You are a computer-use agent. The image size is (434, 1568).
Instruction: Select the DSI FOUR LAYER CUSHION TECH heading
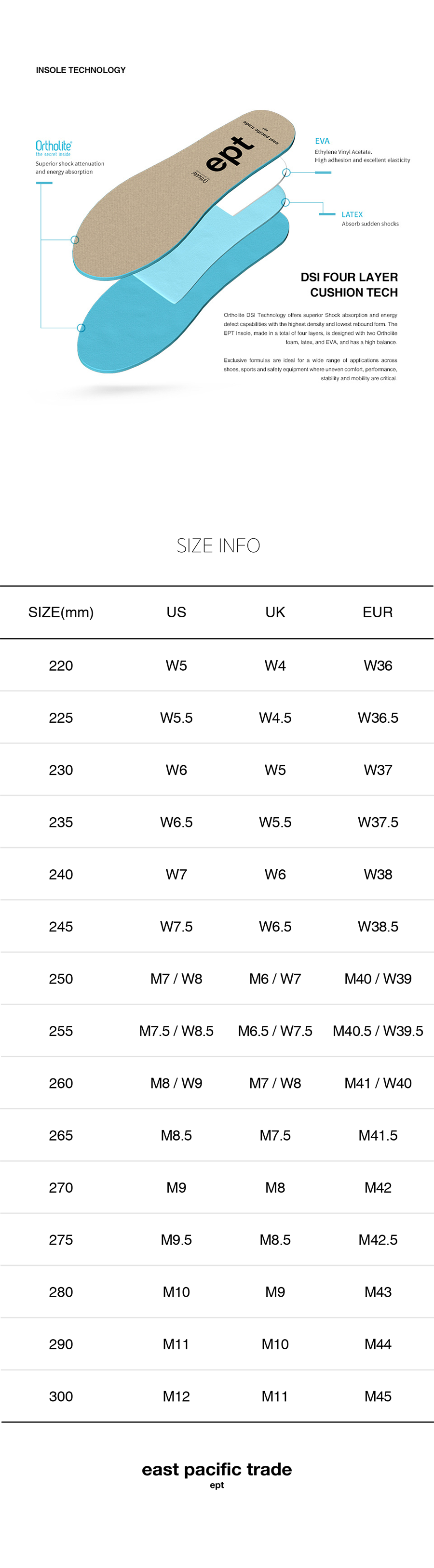(x=349, y=285)
